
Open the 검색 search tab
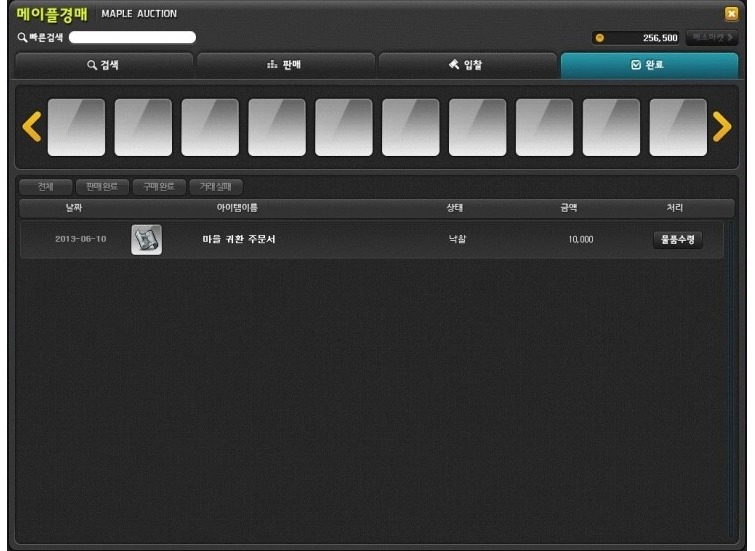point(102,66)
